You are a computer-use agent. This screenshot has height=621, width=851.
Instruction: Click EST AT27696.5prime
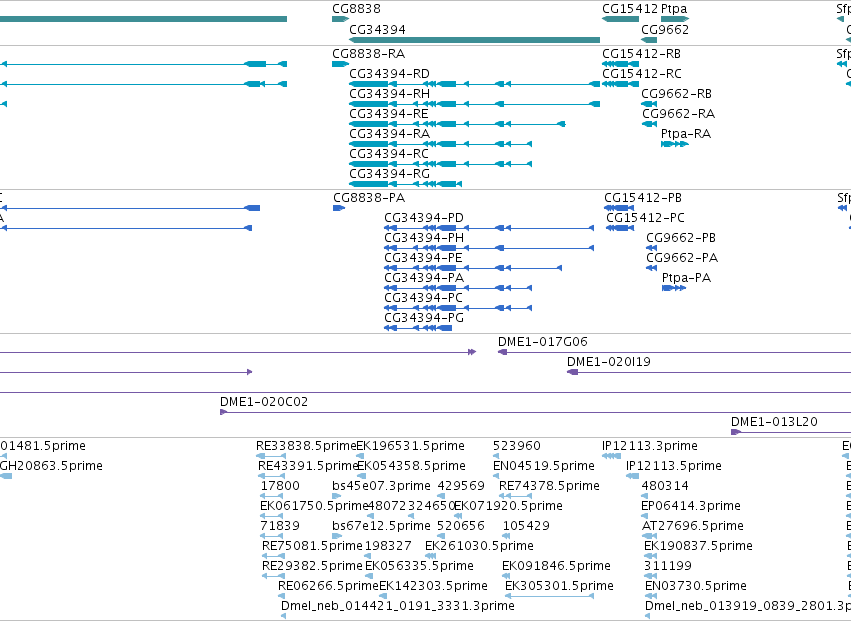(x=693, y=526)
